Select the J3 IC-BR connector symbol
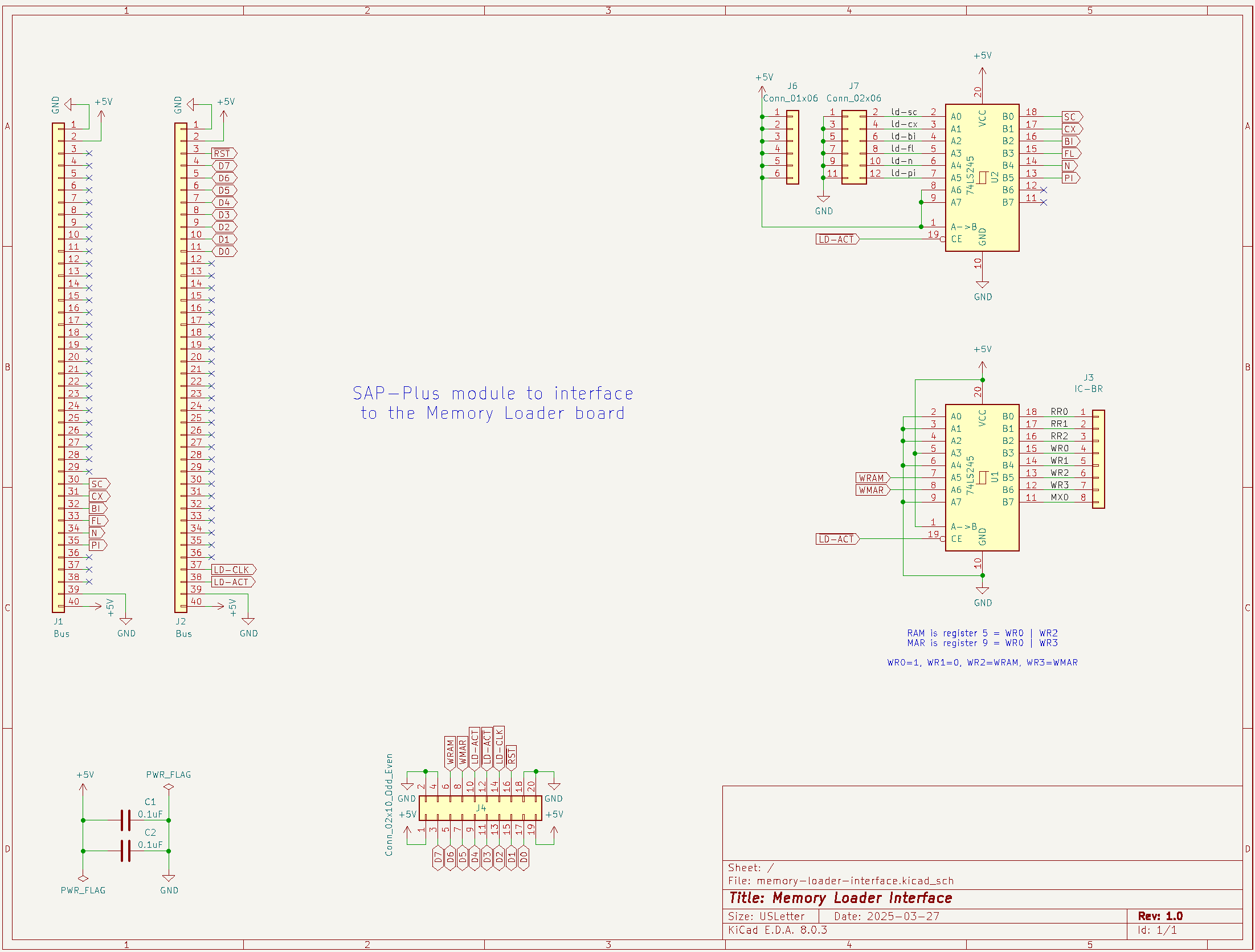 tap(1098, 459)
